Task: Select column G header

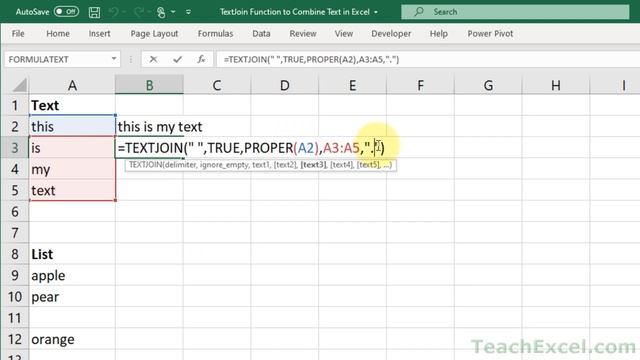Action: pos(488,85)
